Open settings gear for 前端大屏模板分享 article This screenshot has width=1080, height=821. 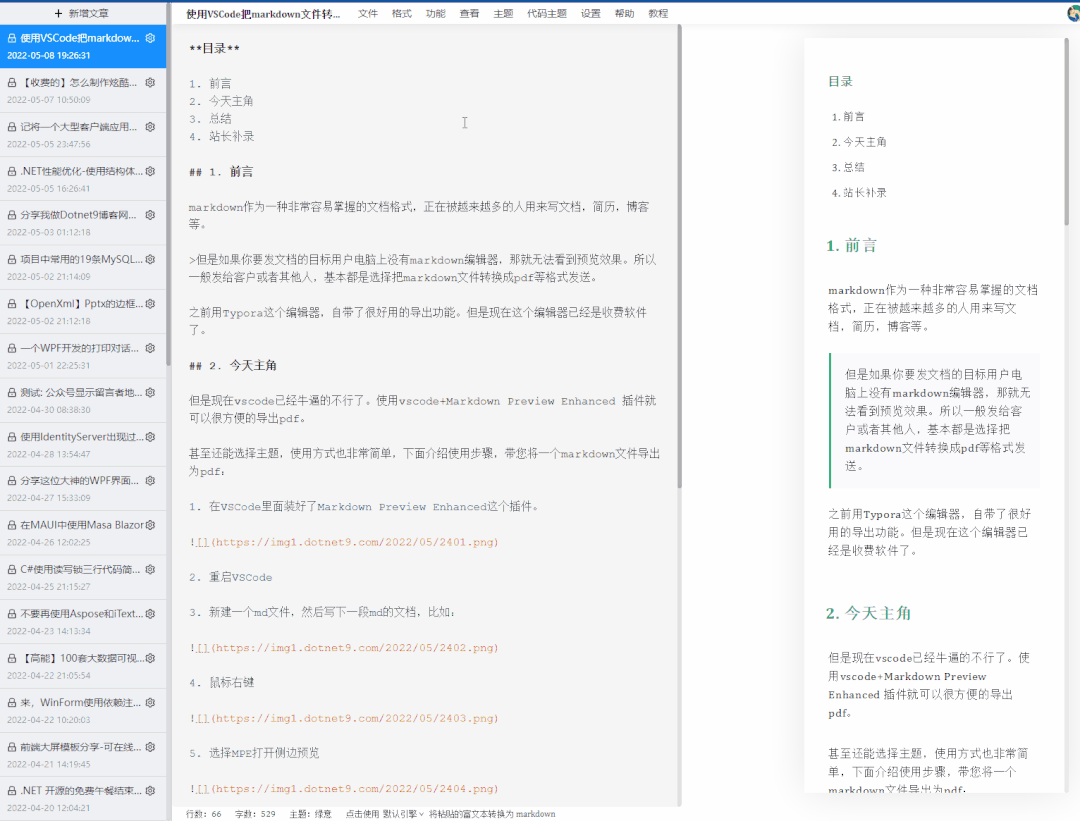(150, 747)
